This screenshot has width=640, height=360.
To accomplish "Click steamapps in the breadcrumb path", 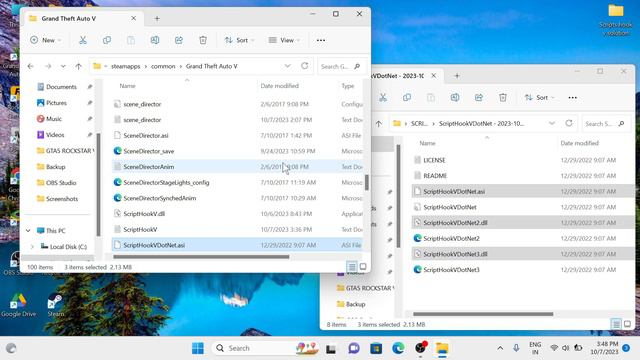I will click(x=125, y=66).
